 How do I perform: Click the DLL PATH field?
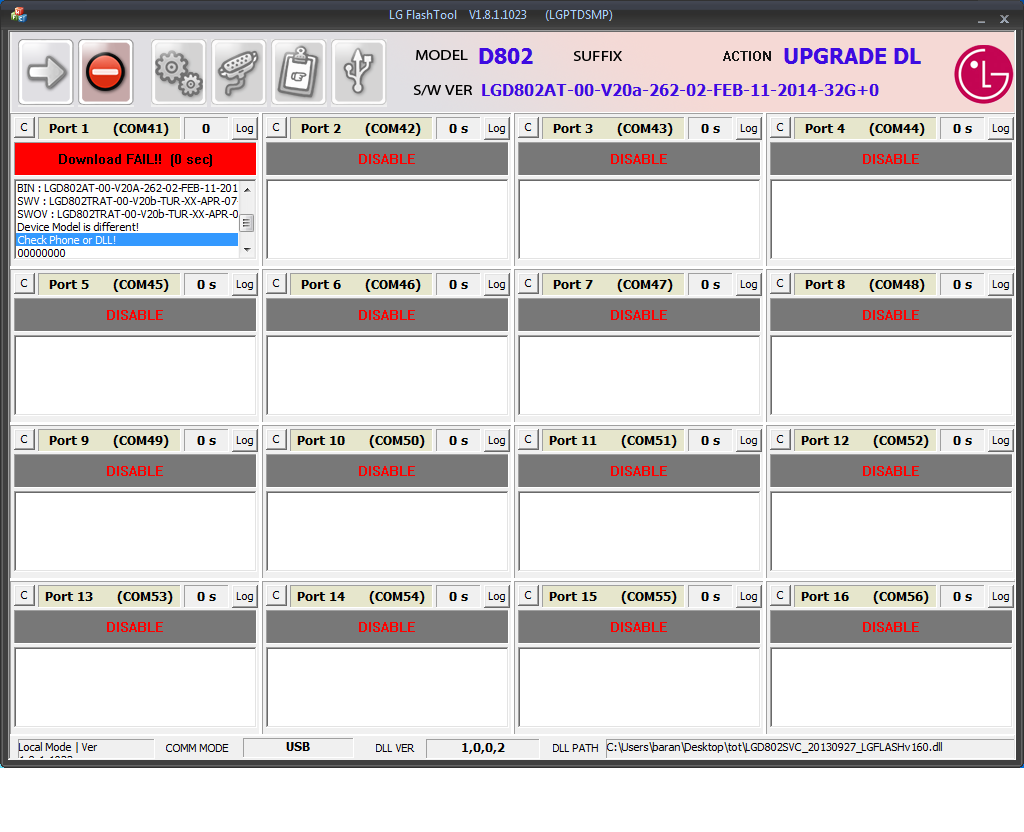809,748
